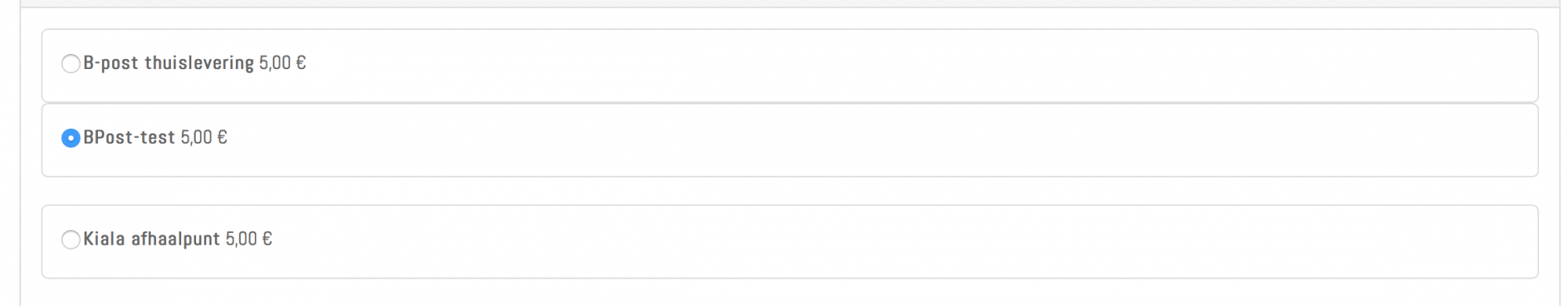The width and height of the screenshot is (1568, 306).
Task: Click empty space inside BPost-test option box
Action: tap(862, 140)
